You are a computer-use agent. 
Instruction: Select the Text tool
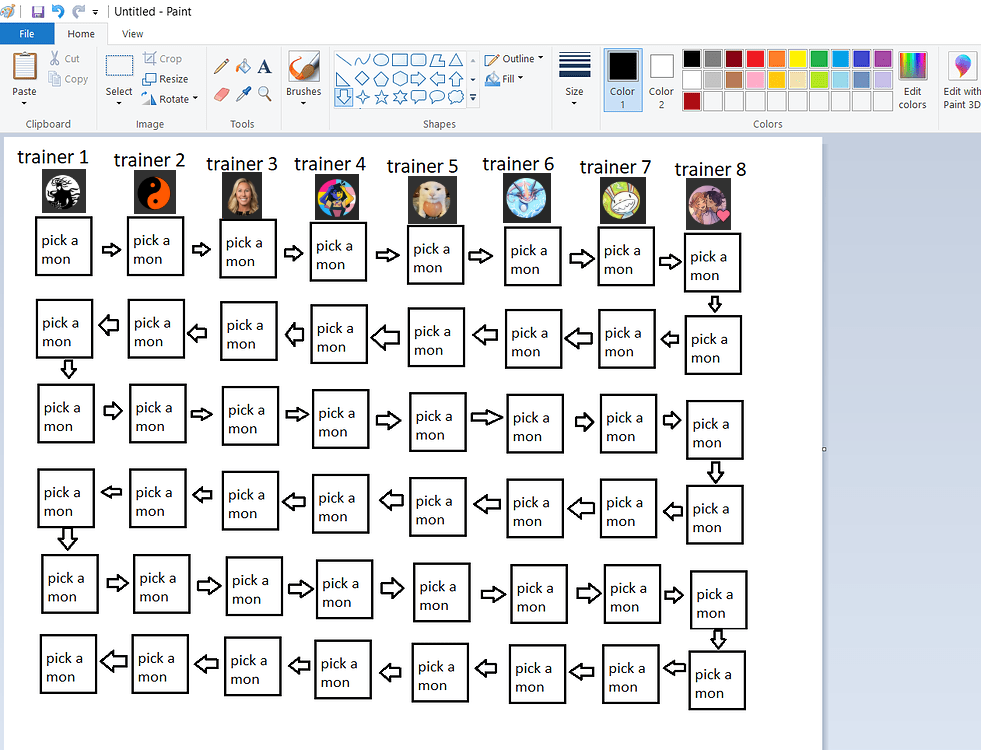click(265, 66)
